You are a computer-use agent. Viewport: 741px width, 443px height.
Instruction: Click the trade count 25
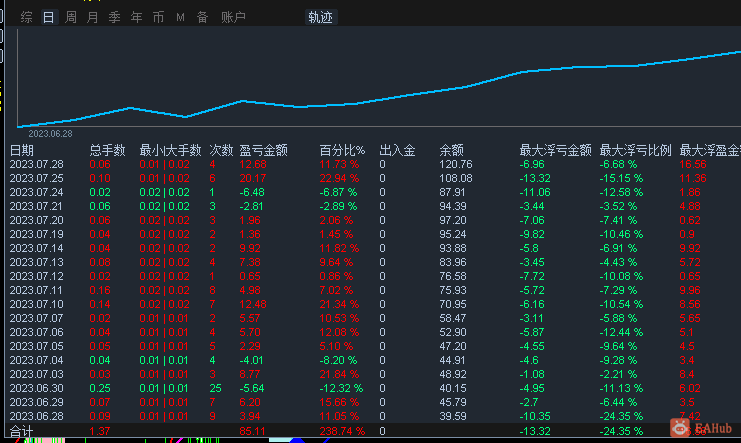pos(215,388)
